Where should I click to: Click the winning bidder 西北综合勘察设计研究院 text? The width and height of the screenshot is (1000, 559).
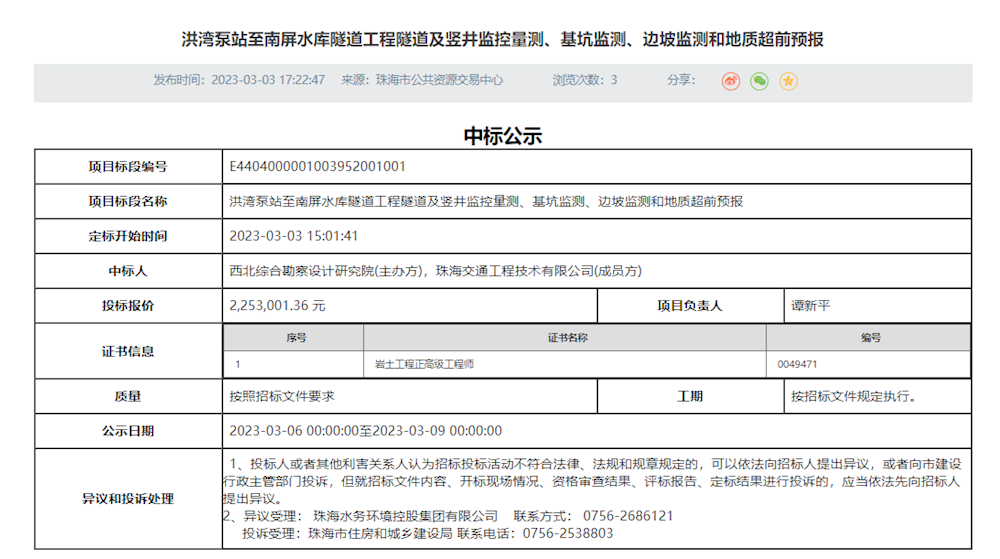point(300,270)
